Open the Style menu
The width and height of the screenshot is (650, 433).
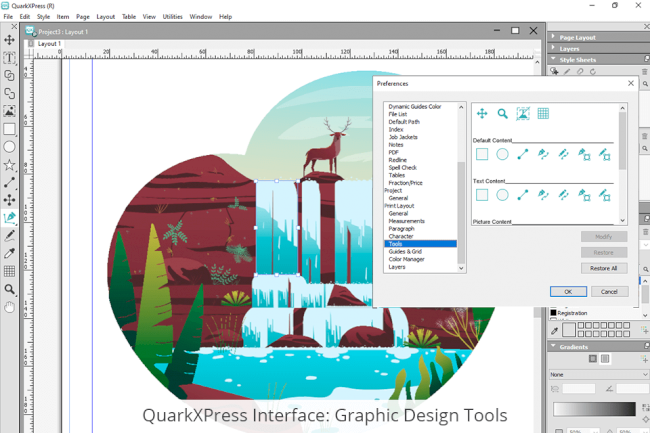point(43,17)
